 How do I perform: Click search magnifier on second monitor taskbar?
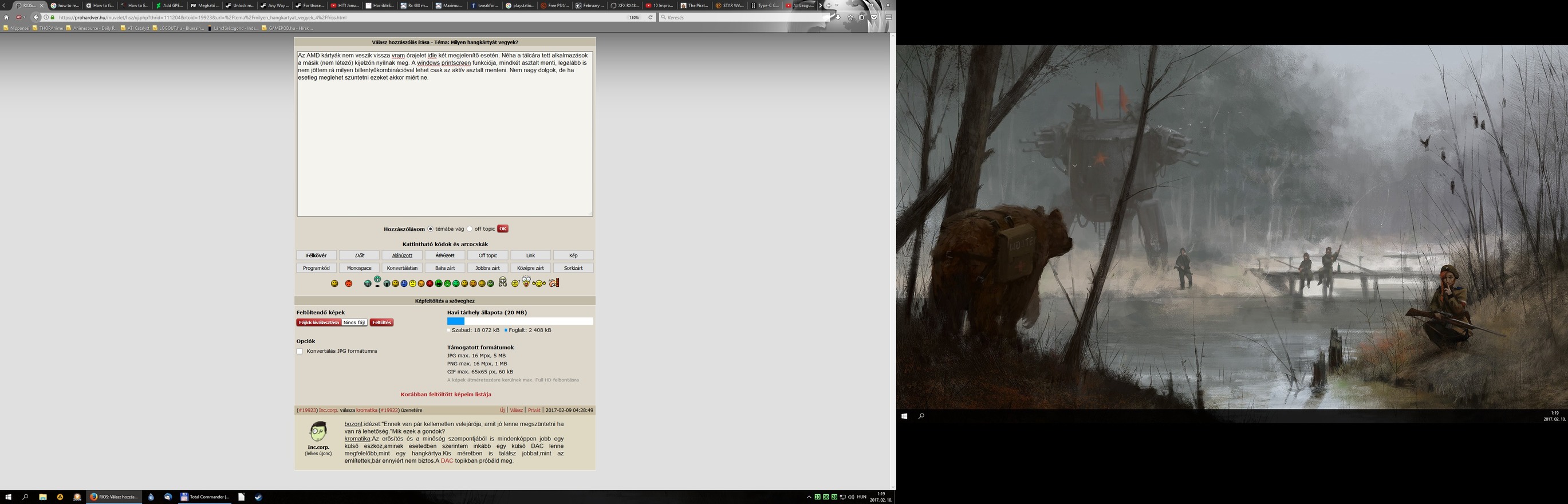(921, 416)
